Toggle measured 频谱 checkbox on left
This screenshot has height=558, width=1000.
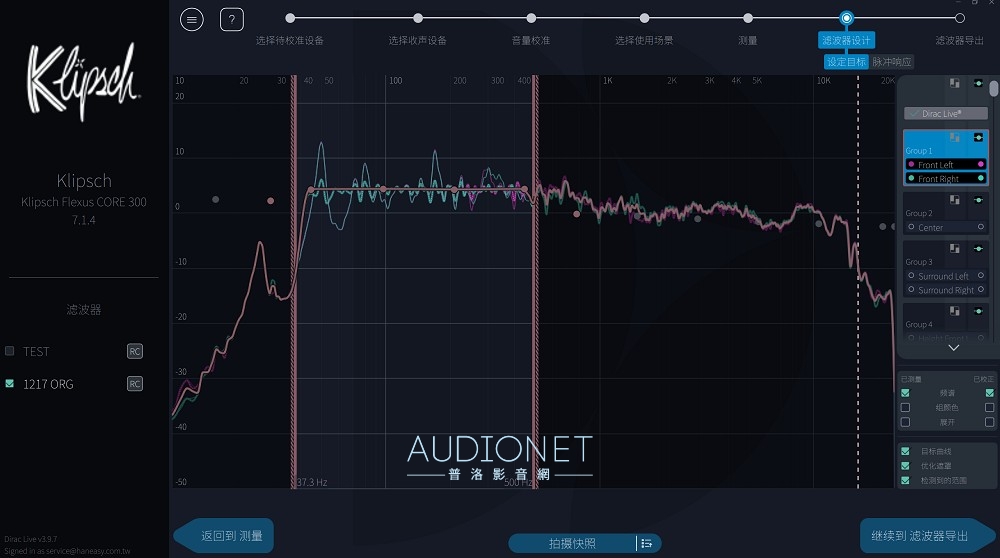pyautogui.click(x=905, y=393)
